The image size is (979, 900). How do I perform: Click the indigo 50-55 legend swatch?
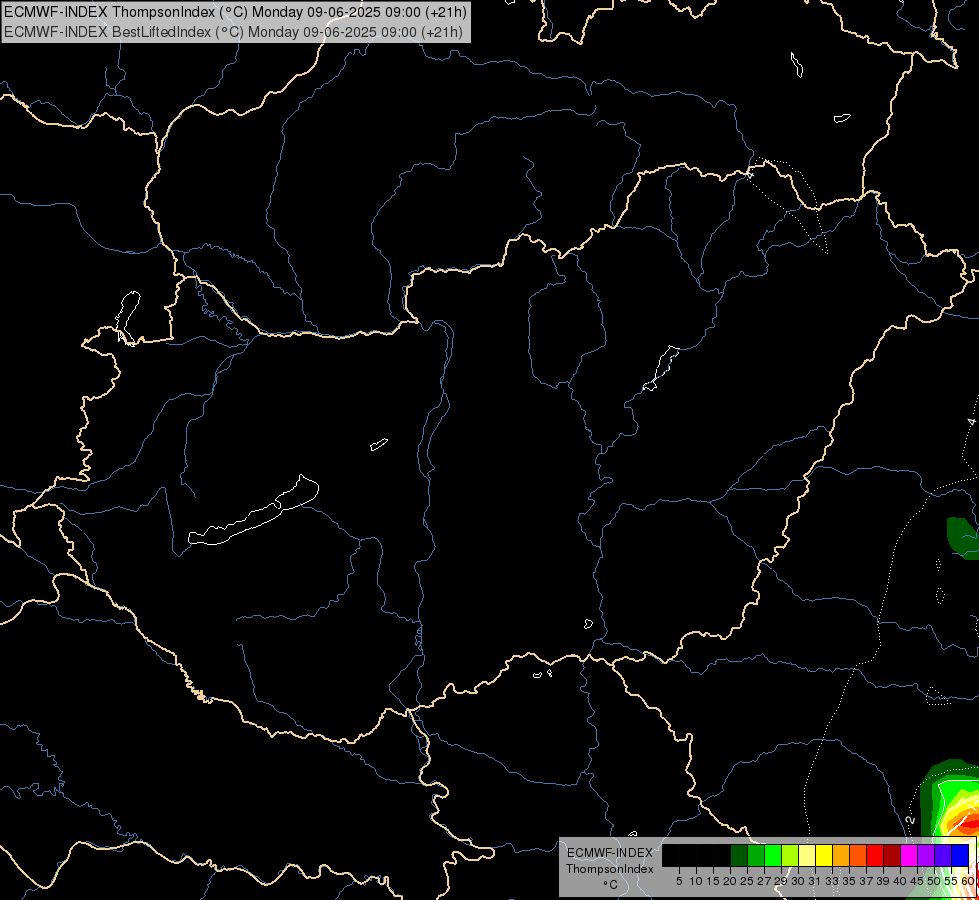(x=943, y=855)
